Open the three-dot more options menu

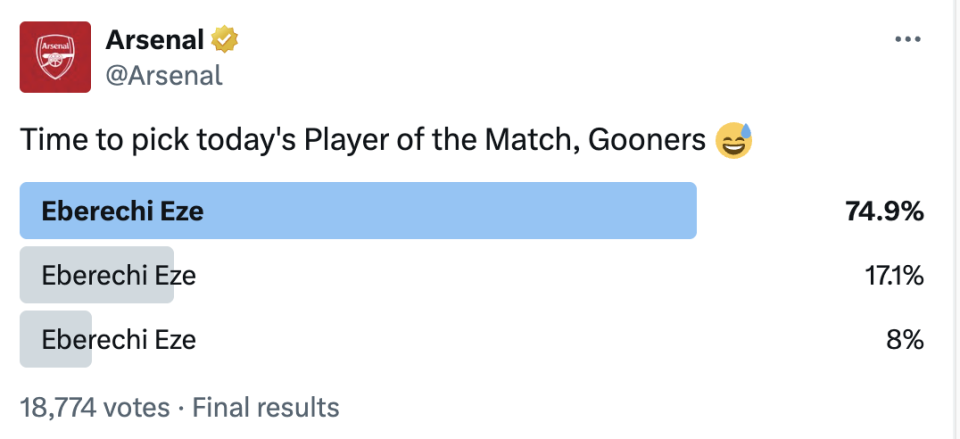907,39
